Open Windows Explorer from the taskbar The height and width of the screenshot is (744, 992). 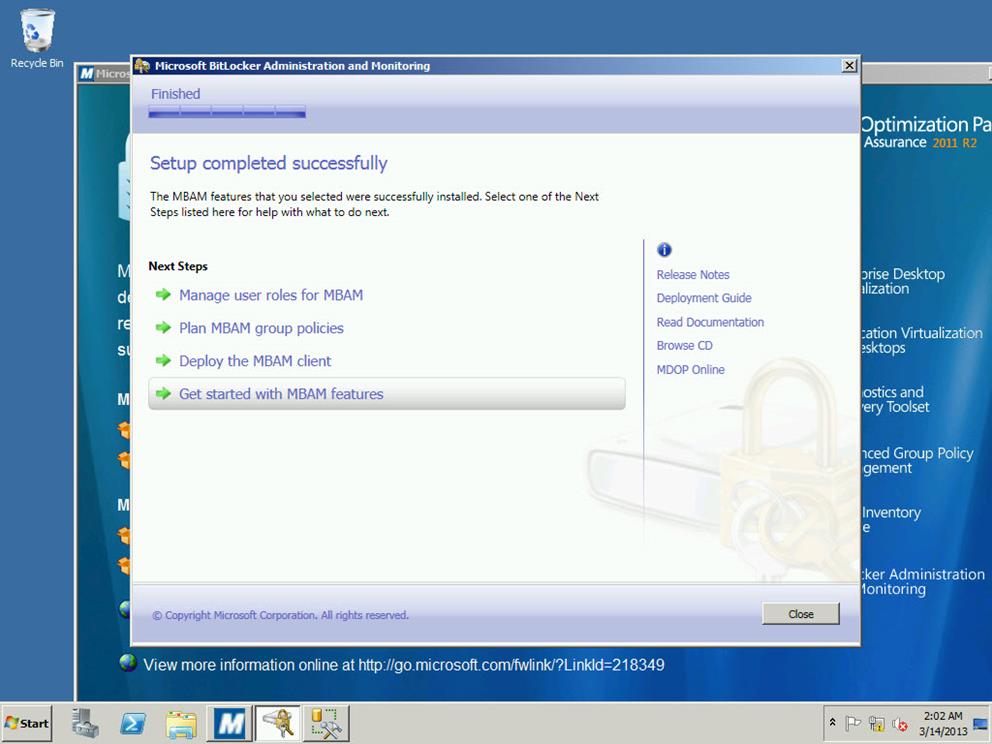181,723
